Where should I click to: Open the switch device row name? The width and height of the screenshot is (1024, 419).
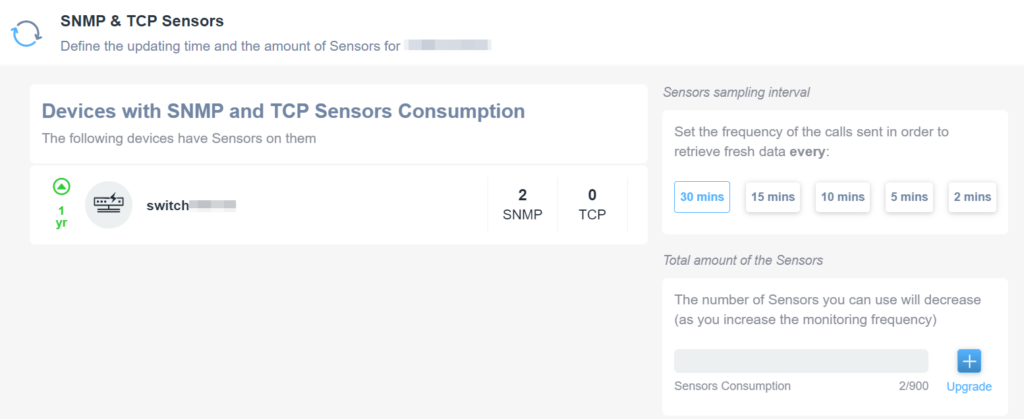[191, 205]
